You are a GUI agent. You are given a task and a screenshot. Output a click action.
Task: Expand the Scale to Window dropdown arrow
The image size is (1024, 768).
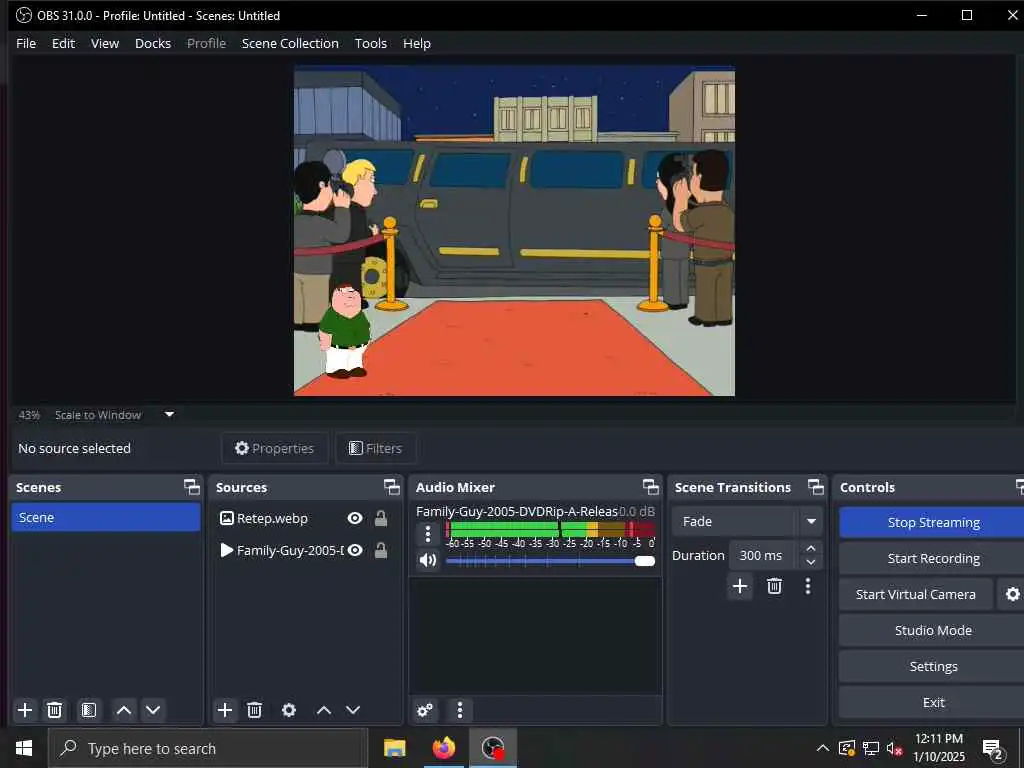point(169,414)
